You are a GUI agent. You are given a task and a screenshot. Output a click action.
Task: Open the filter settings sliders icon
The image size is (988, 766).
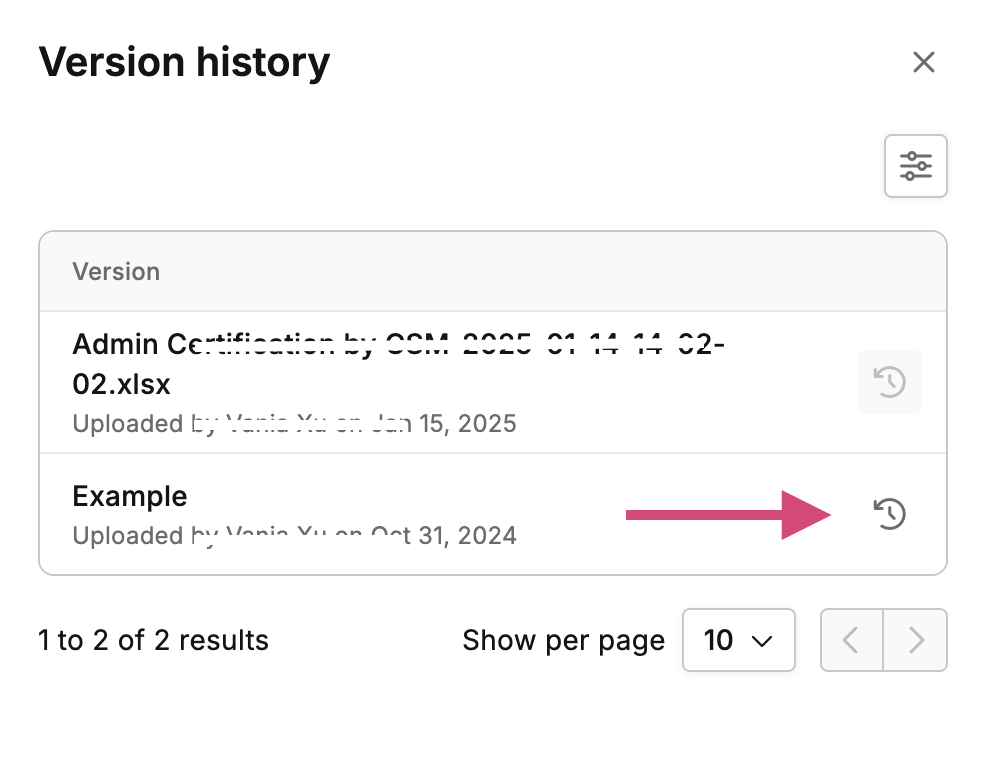coord(916,166)
